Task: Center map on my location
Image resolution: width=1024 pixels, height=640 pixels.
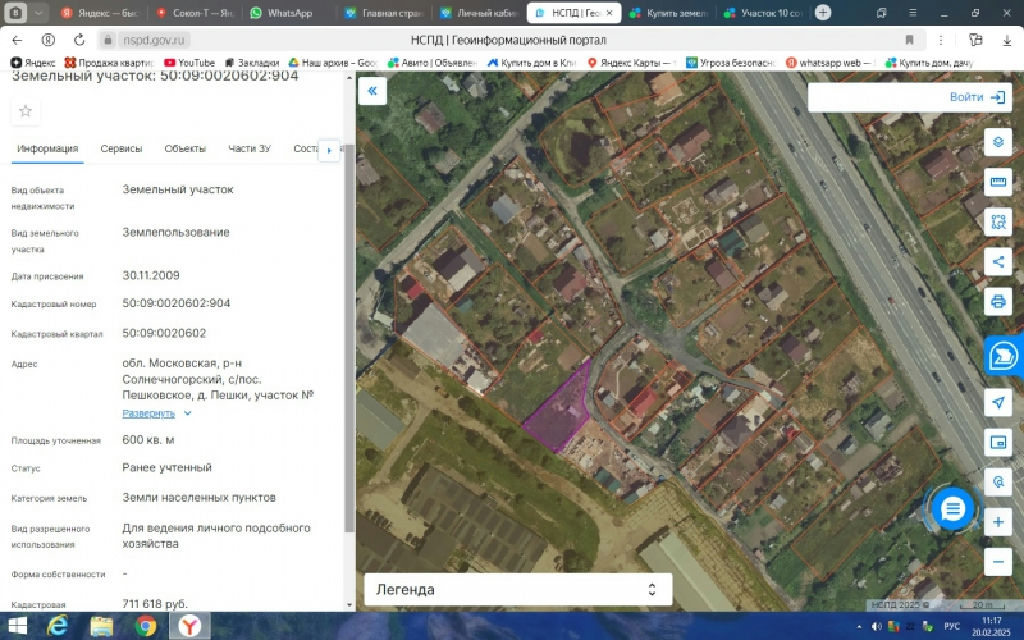Action: pos(997,402)
